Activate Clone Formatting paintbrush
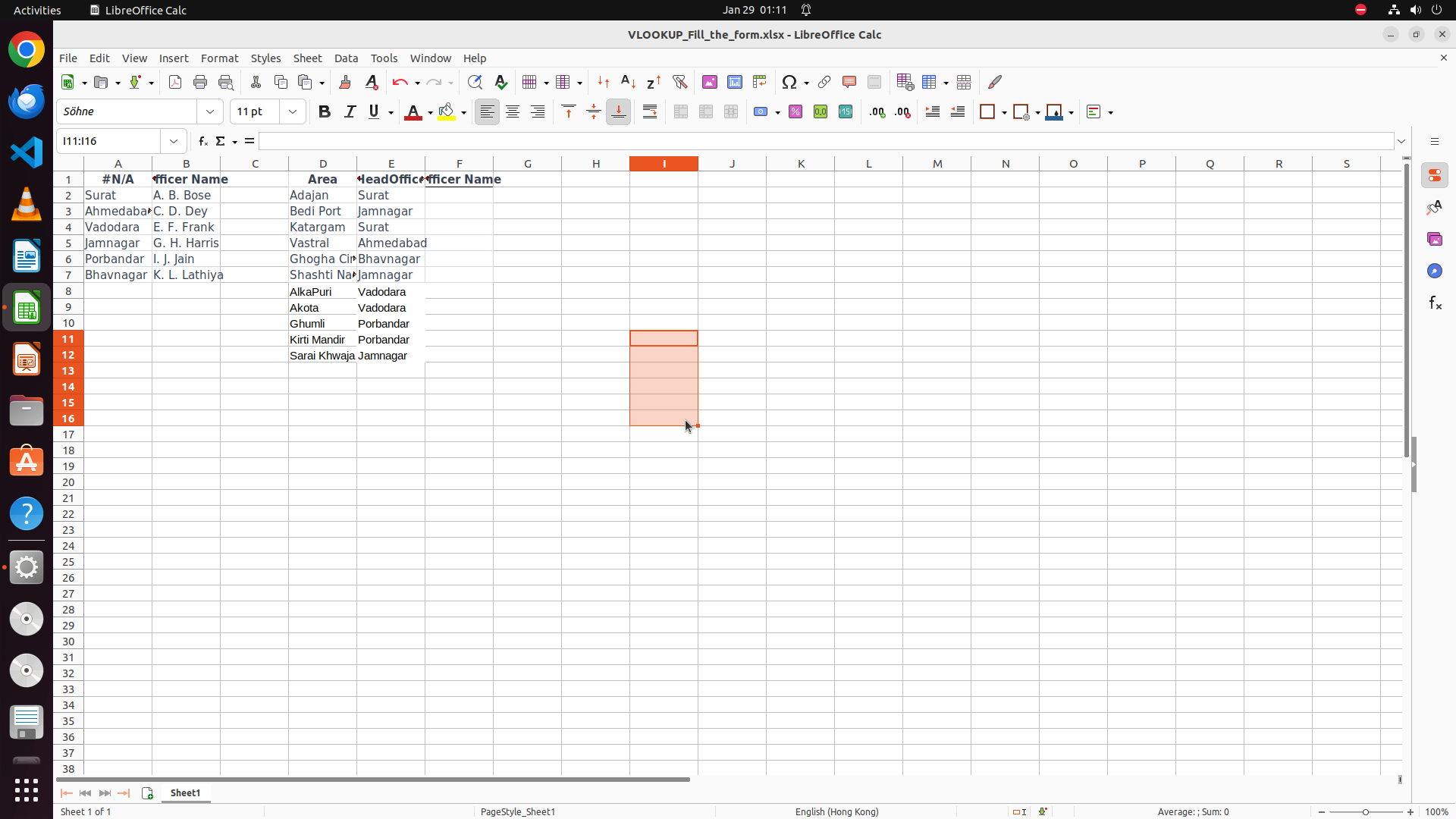 pyautogui.click(x=345, y=82)
